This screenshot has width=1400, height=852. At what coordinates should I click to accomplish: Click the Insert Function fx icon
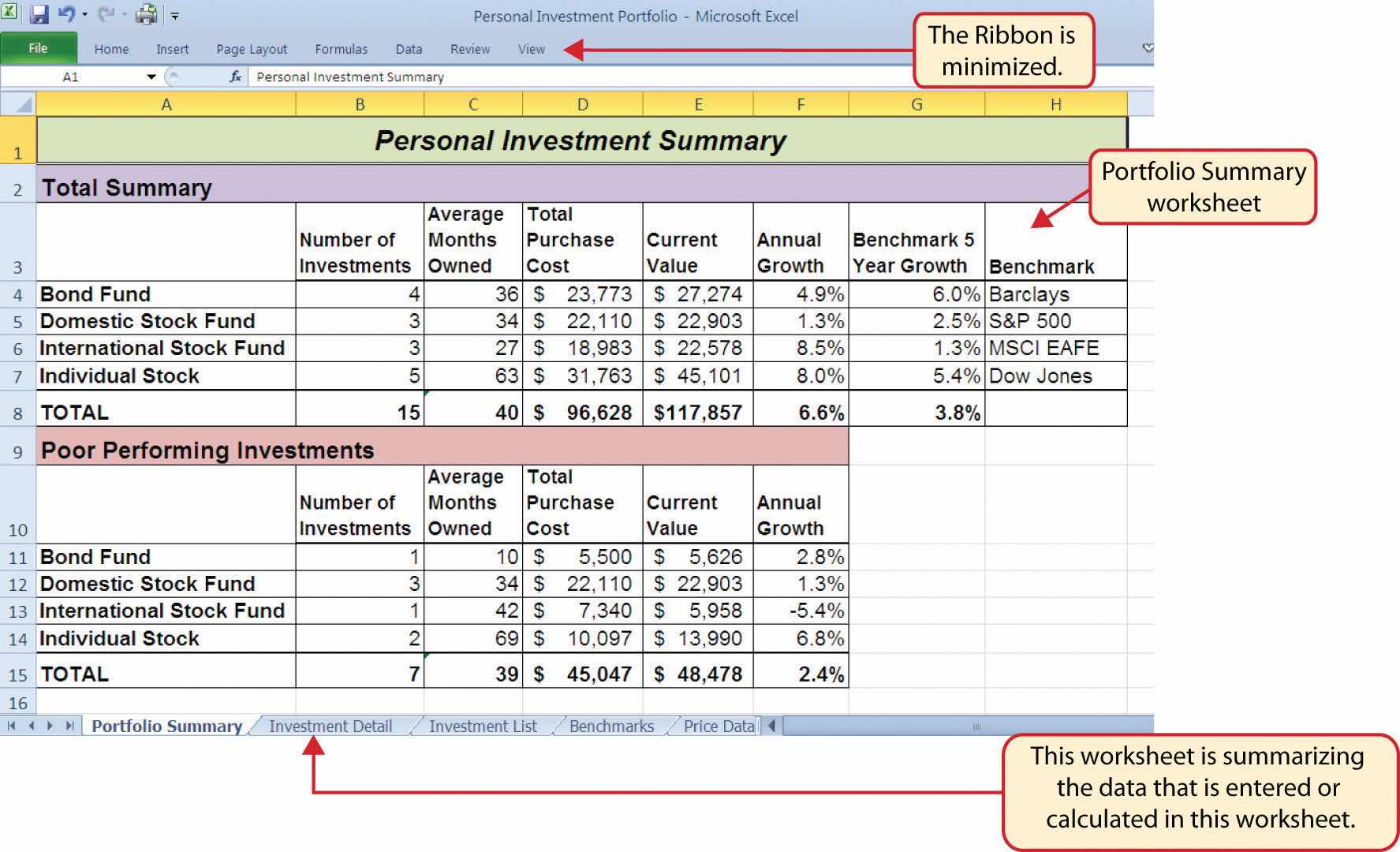[x=235, y=77]
